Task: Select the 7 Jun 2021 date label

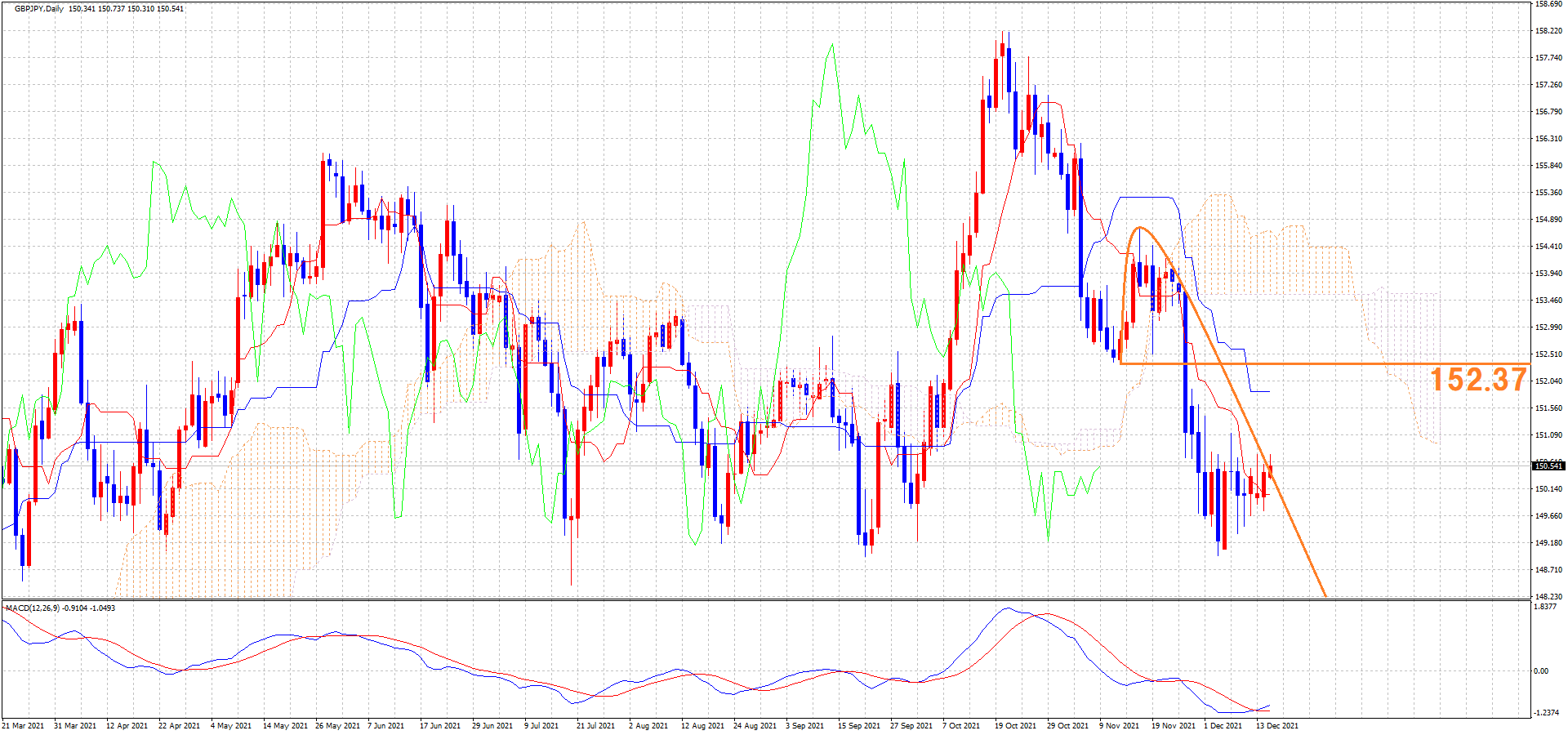Action: [386, 726]
